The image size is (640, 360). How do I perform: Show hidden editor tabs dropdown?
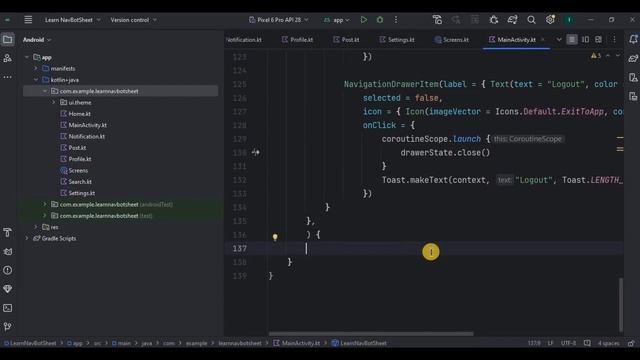pos(559,40)
